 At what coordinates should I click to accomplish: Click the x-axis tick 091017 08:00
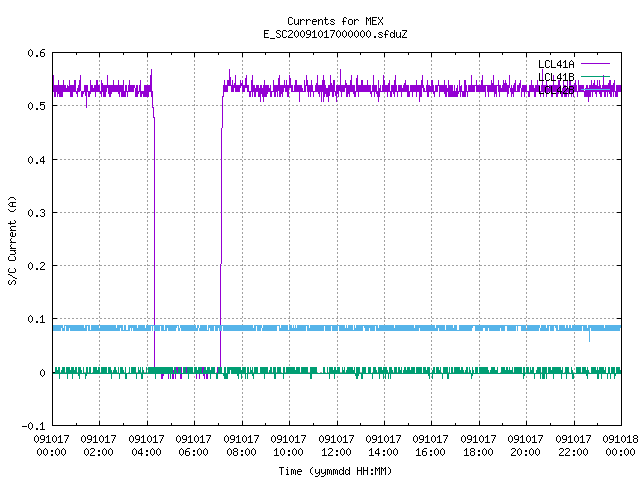241,446
